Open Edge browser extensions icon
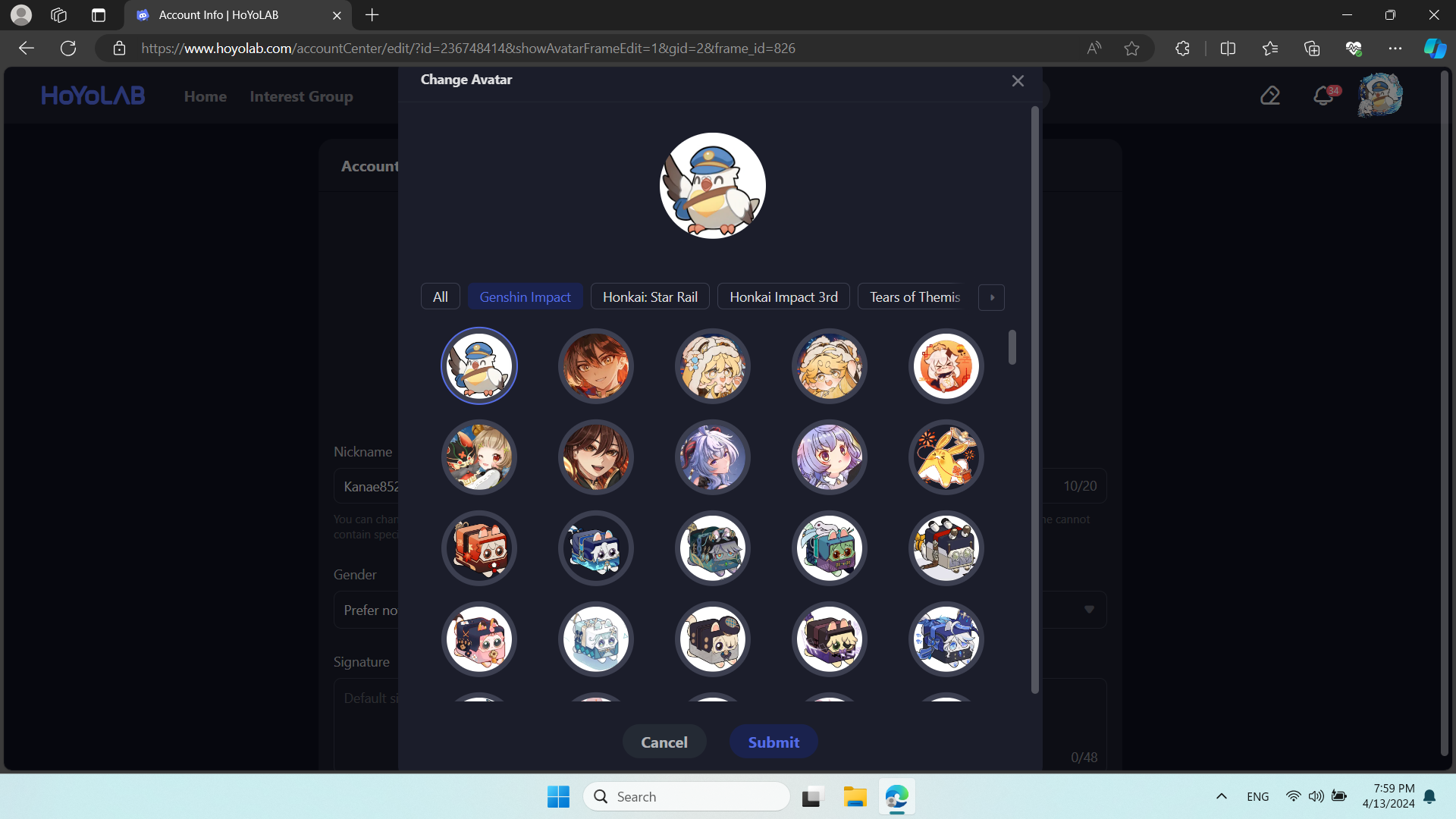The width and height of the screenshot is (1456, 819). 1182,49
